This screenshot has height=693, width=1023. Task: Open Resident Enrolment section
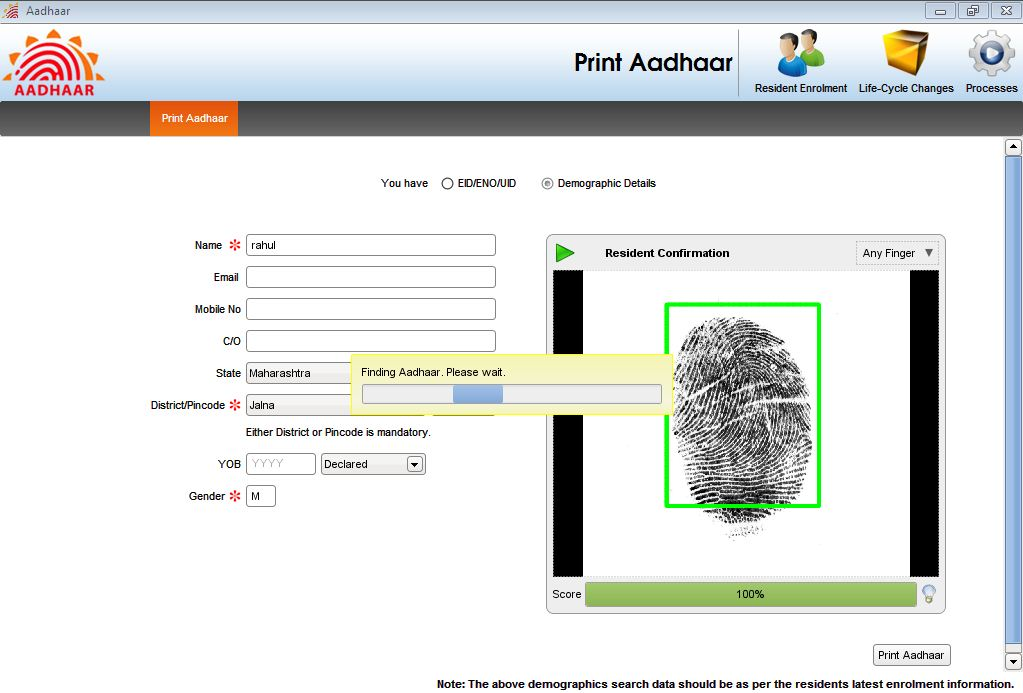tap(801, 62)
